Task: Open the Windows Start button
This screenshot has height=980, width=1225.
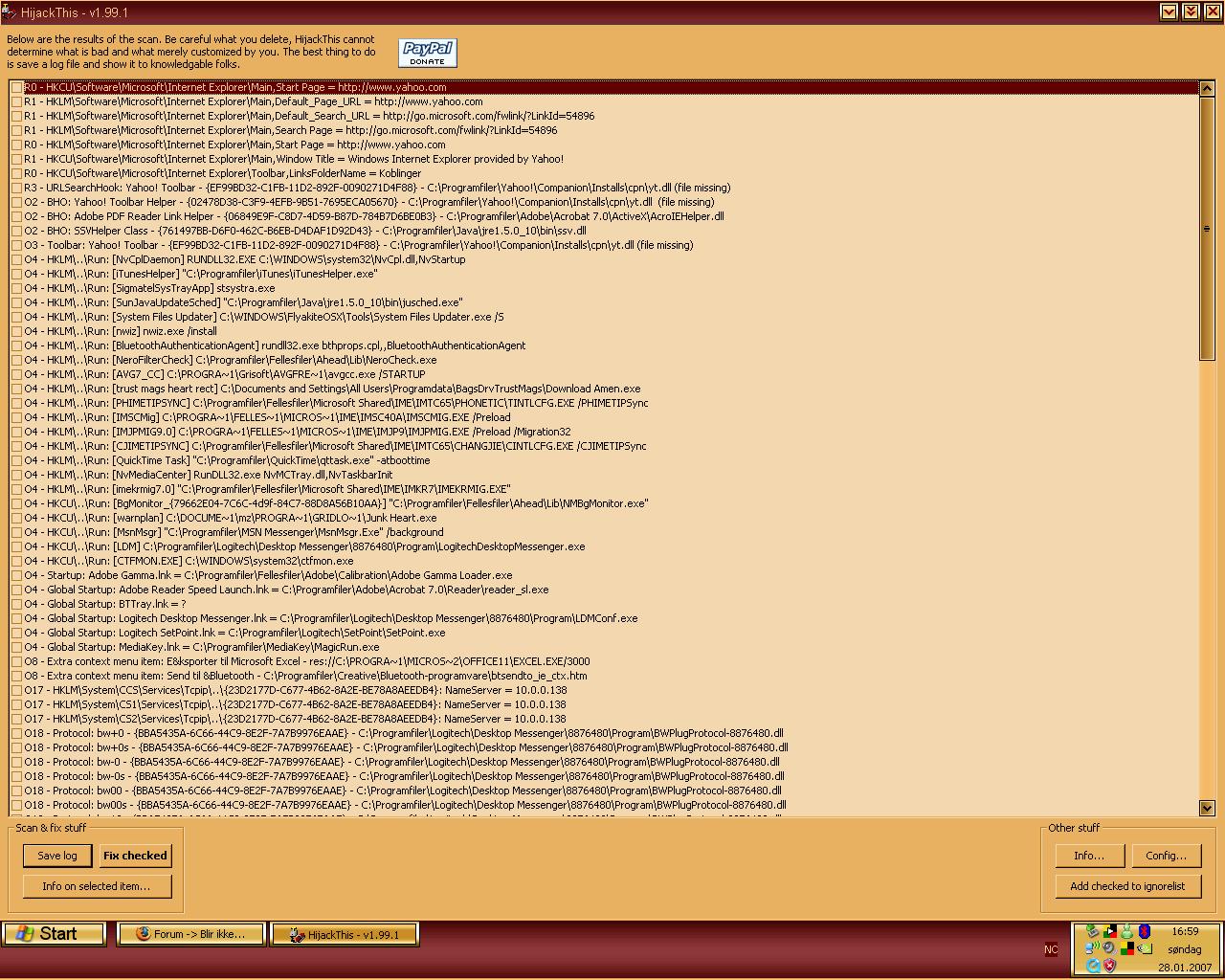Action: [x=54, y=934]
